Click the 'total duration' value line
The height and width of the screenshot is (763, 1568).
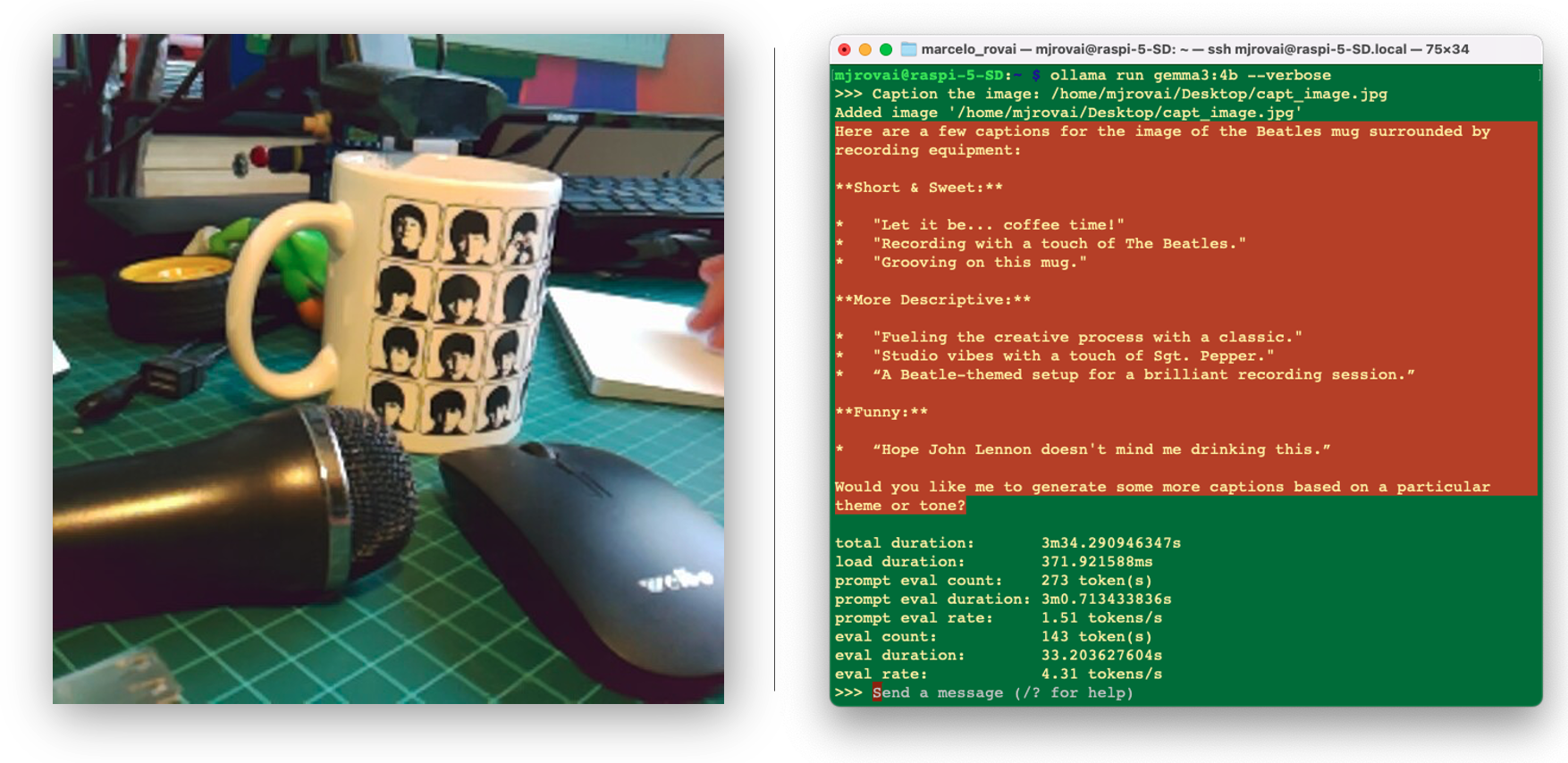coord(1110,543)
